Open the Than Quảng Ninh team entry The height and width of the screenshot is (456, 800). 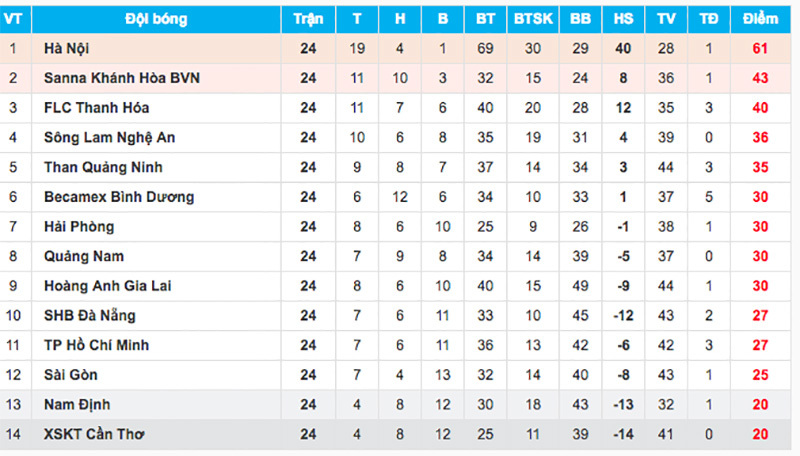(103, 167)
